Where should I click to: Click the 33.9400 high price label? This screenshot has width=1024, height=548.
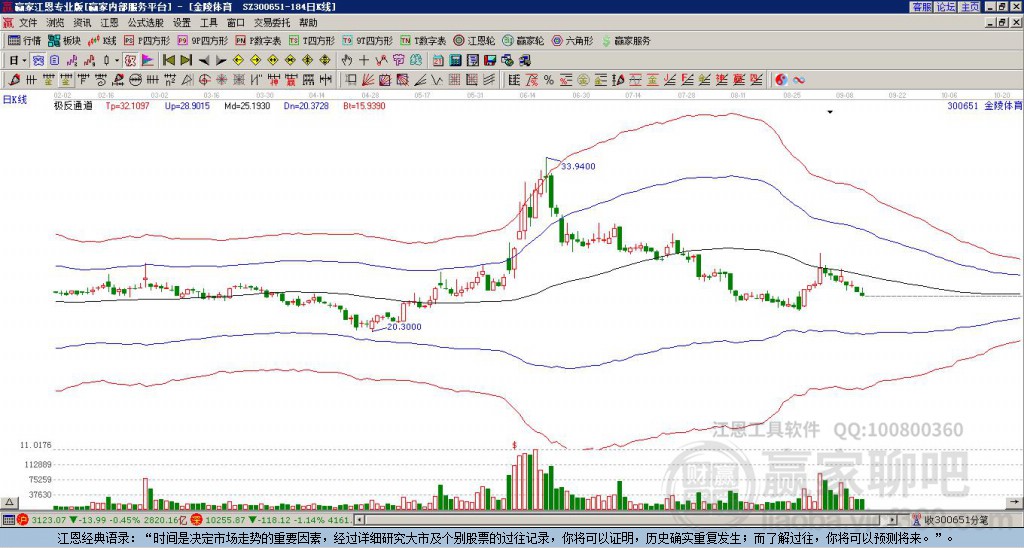(579, 167)
